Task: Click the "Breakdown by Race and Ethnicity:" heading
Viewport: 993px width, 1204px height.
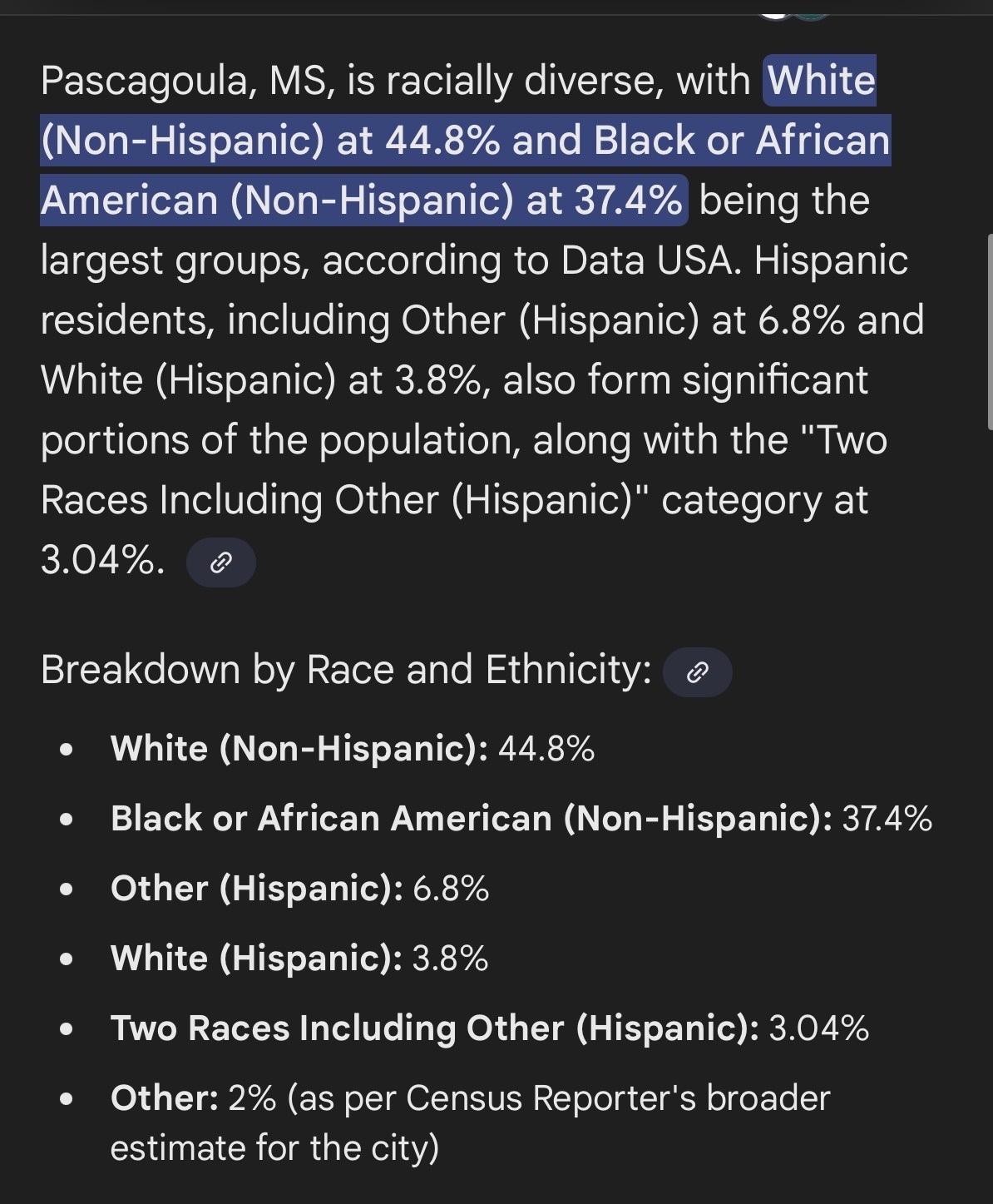Action: pos(346,670)
